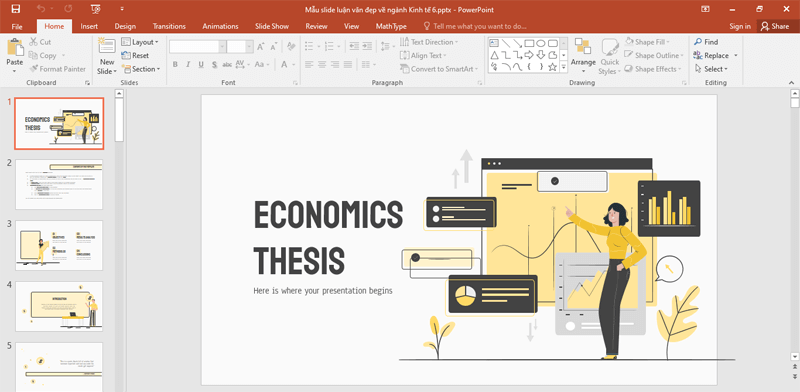Viewport: 800px width, 392px height.
Task: Switch to the Transitions tab
Action: click(169, 26)
